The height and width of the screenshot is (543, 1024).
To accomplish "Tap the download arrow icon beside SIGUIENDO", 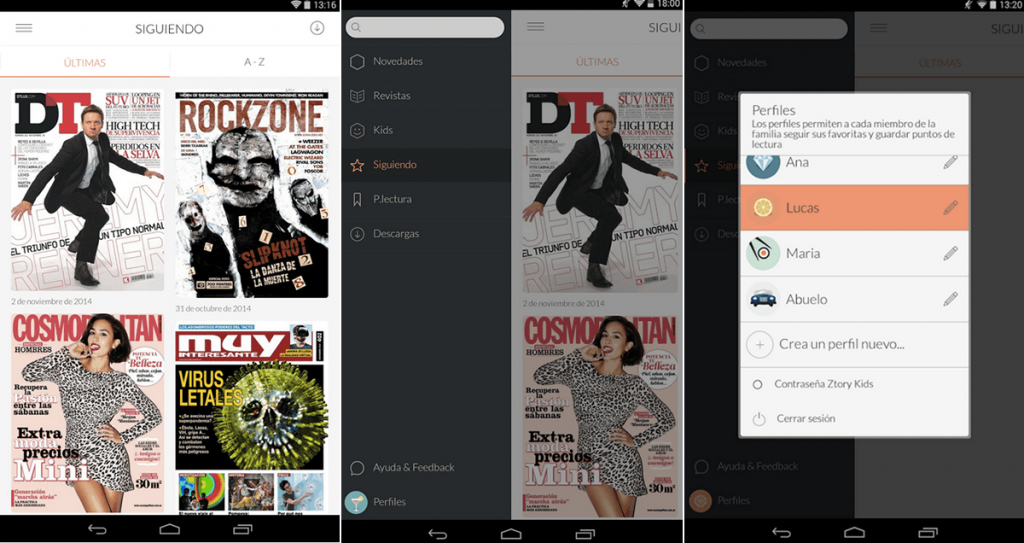I will pyautogui.click(x=317, y=28).
